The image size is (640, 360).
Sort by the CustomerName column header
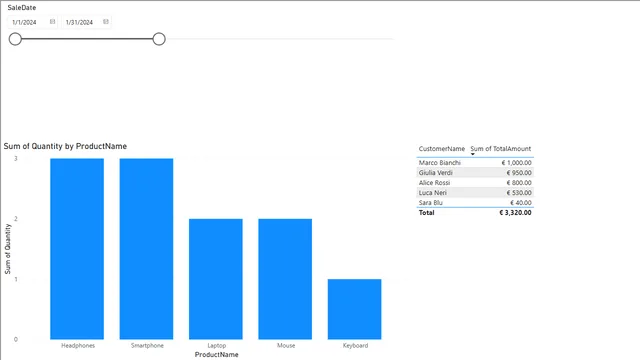tap(442, 149)
